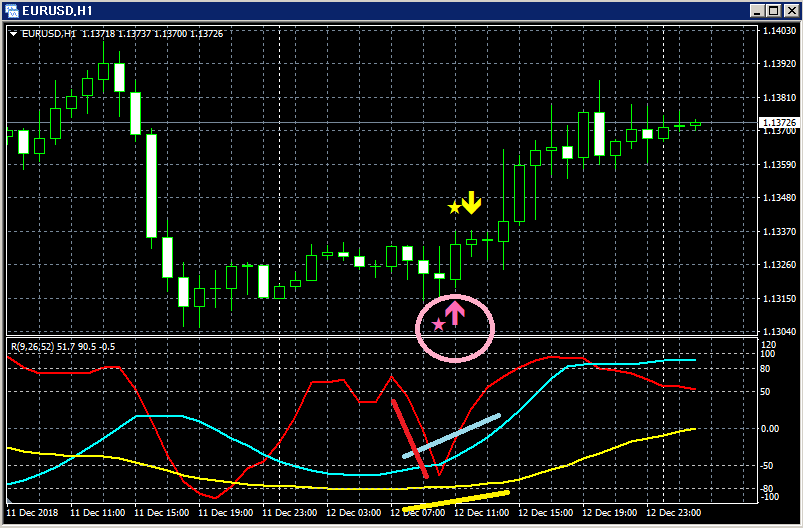Click the EURUSD chart window icon in title bar
Screen dimensions: 803x528
pos(11,10)
